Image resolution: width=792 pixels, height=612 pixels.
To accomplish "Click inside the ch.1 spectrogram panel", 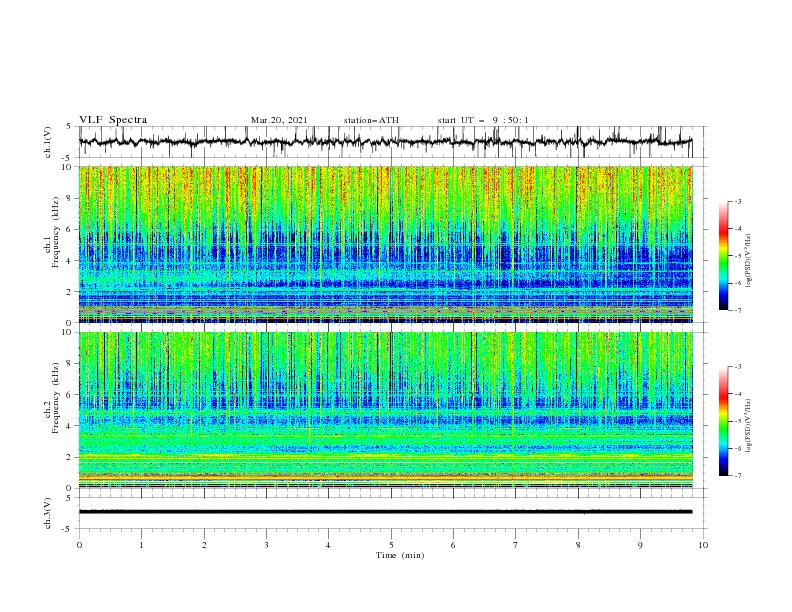I will tap(385, 244).
